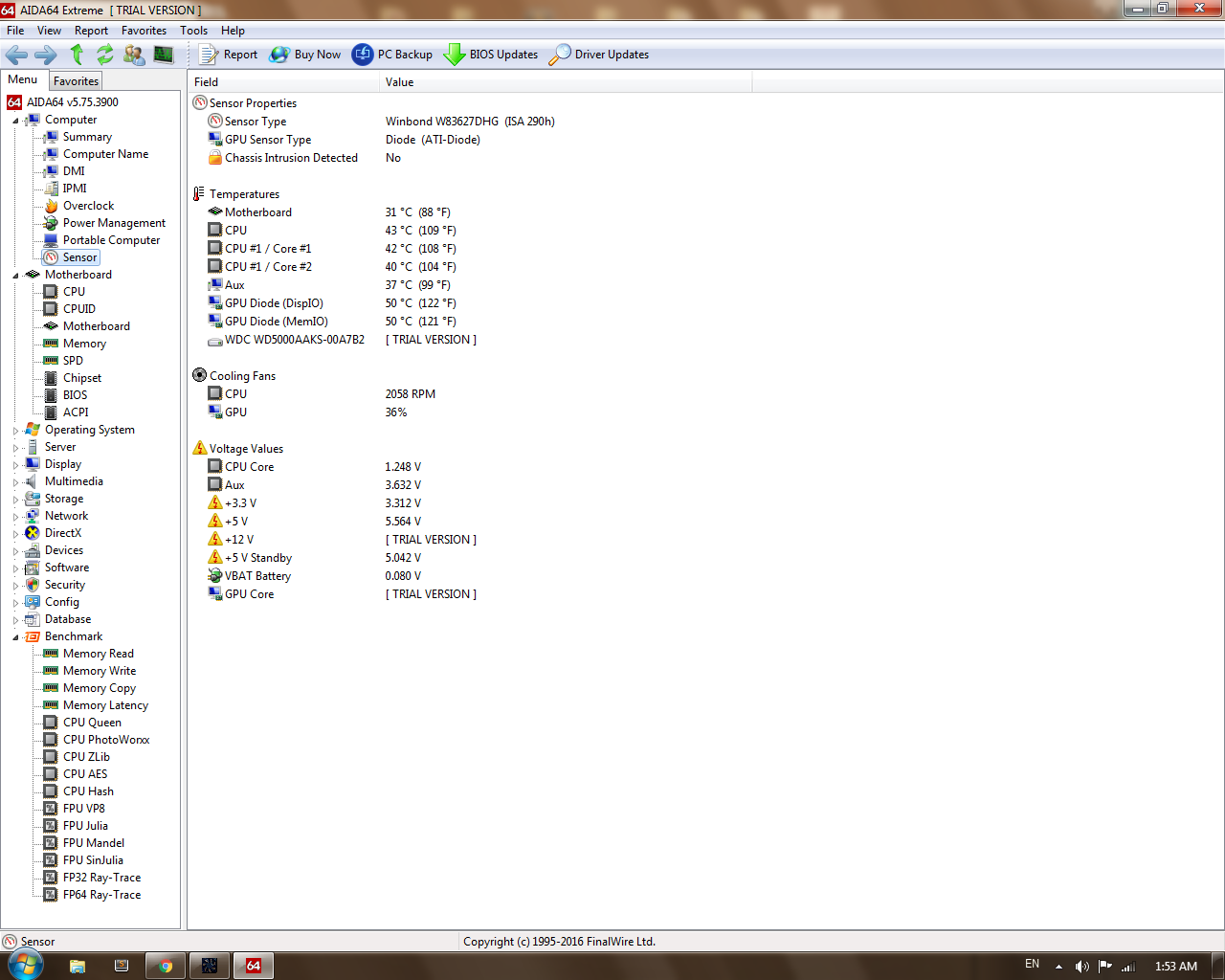Open the Chipset page

pos(82,378)
